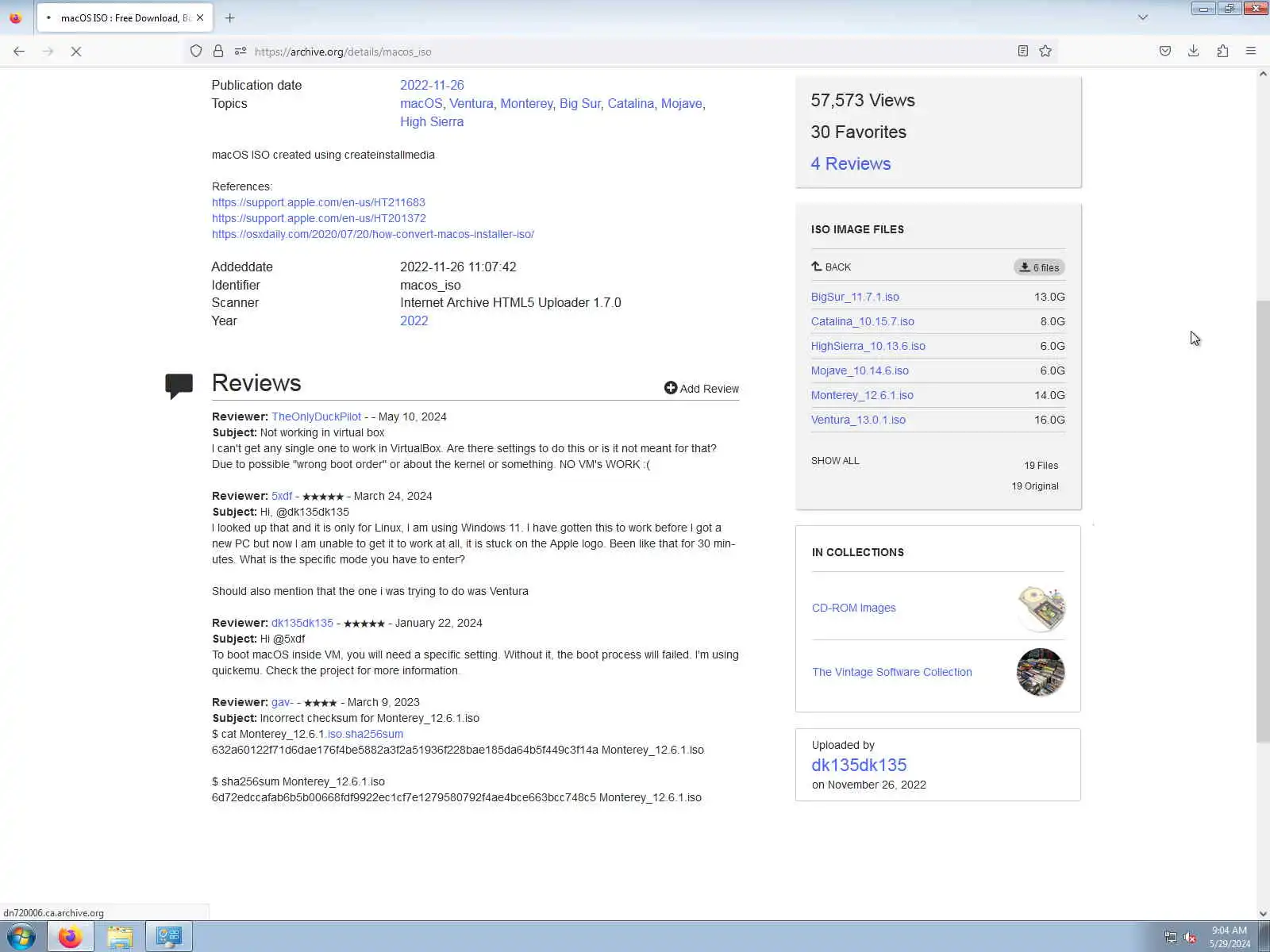The width and height of the screenshot is (1270, 952).
Task: Open Apple support HT211683 link
Action: coord(318,202)
